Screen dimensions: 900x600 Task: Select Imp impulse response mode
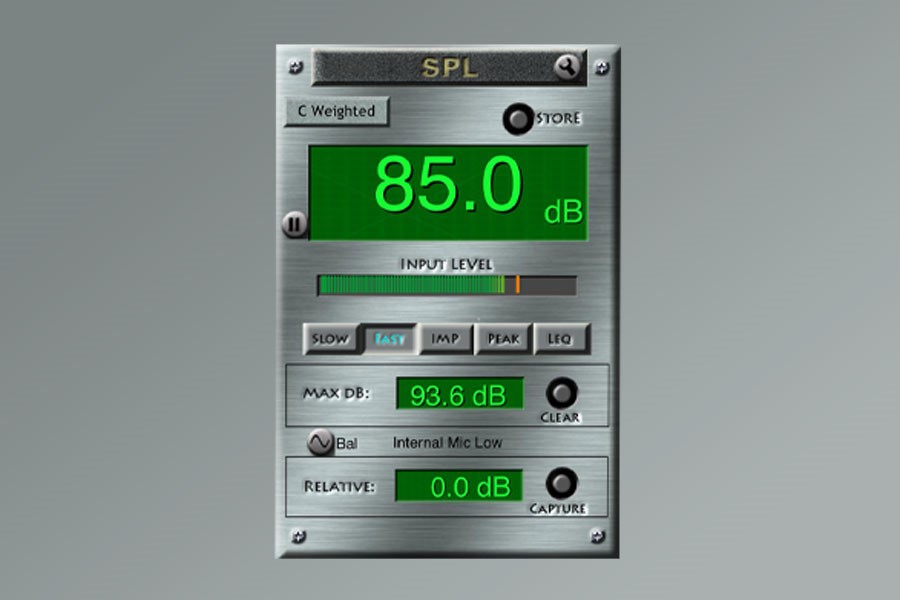[x=445, y=339]
